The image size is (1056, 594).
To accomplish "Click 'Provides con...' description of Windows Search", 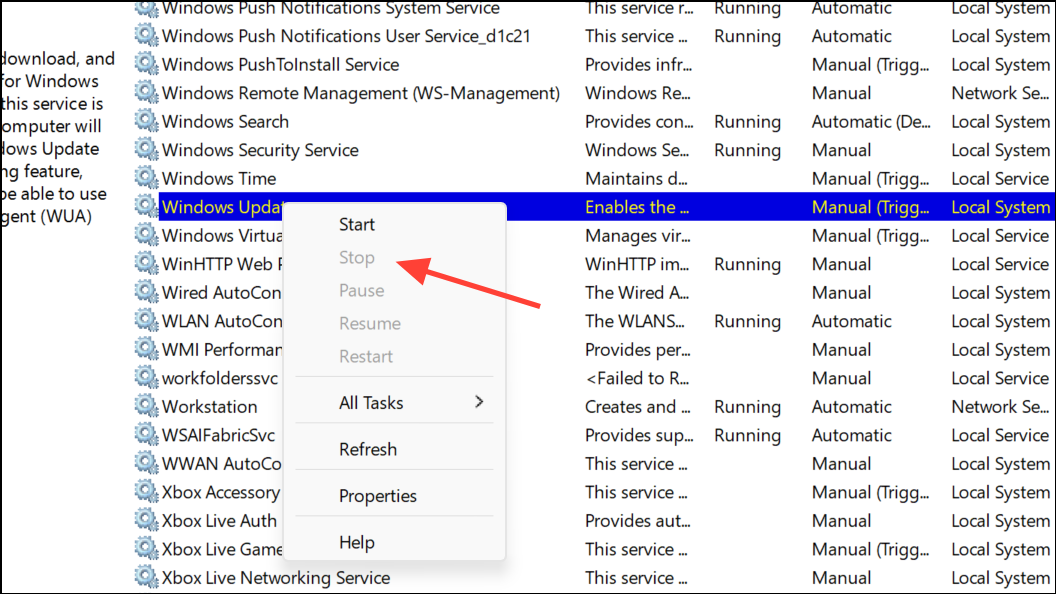I will (638, 122).
